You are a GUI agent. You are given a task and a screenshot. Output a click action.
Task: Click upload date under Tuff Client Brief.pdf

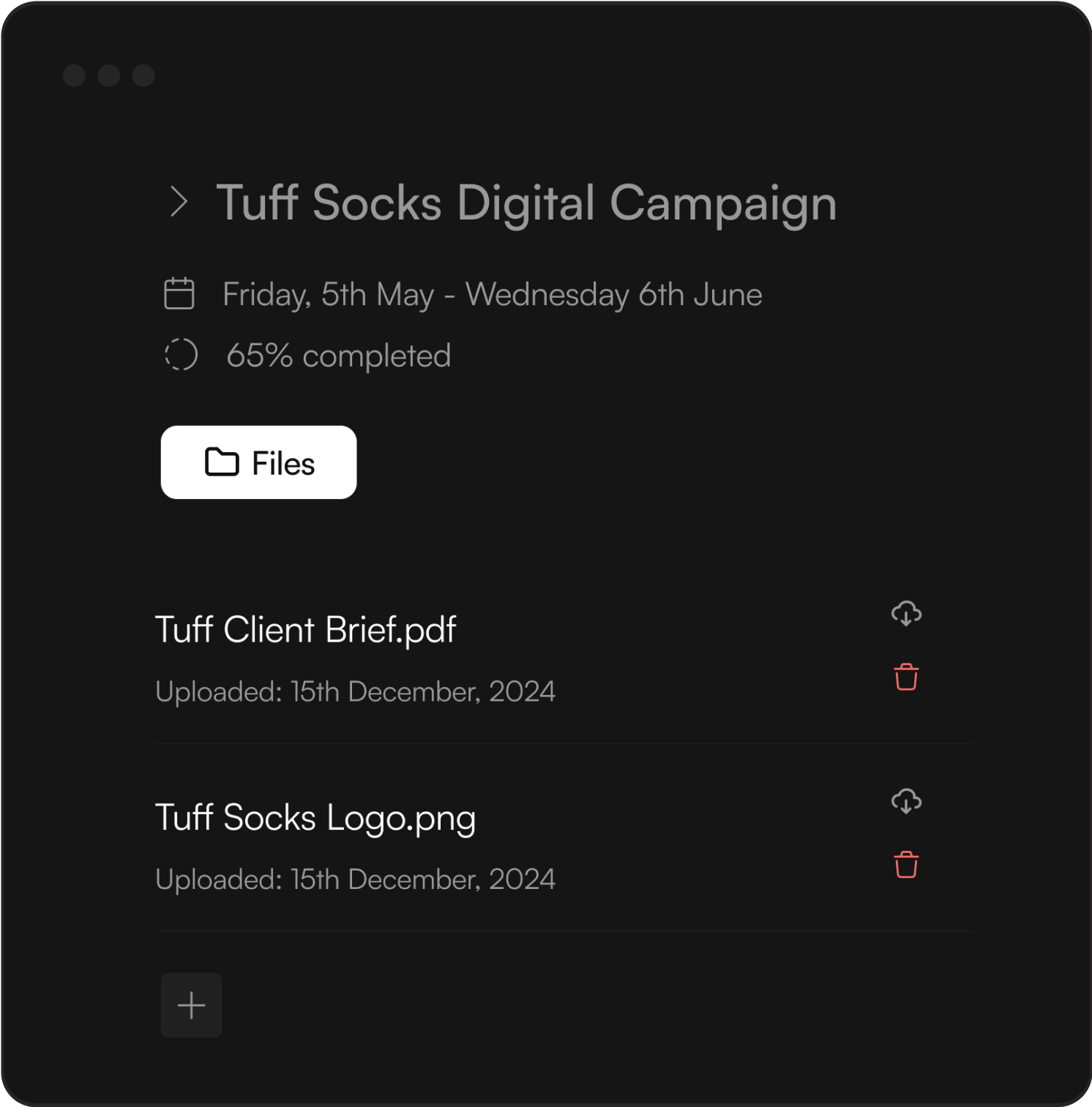click(x=355, y=691)
